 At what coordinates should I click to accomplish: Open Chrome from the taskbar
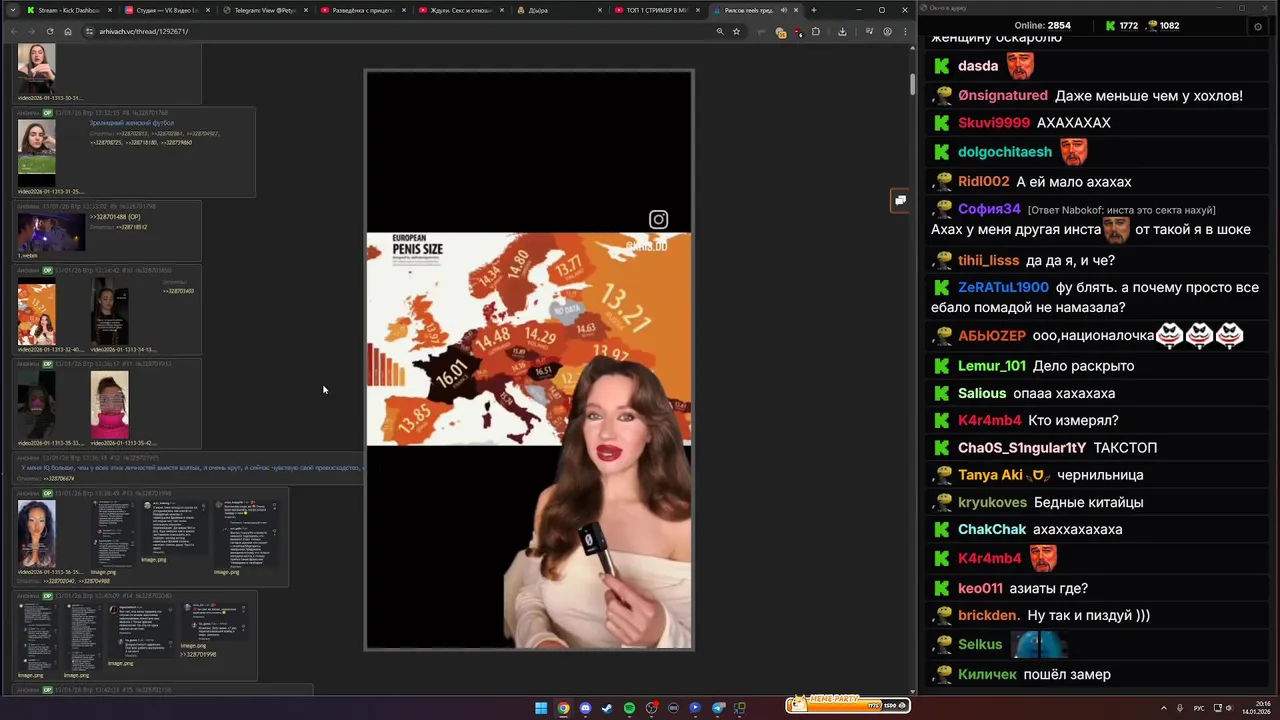[563, 708]
